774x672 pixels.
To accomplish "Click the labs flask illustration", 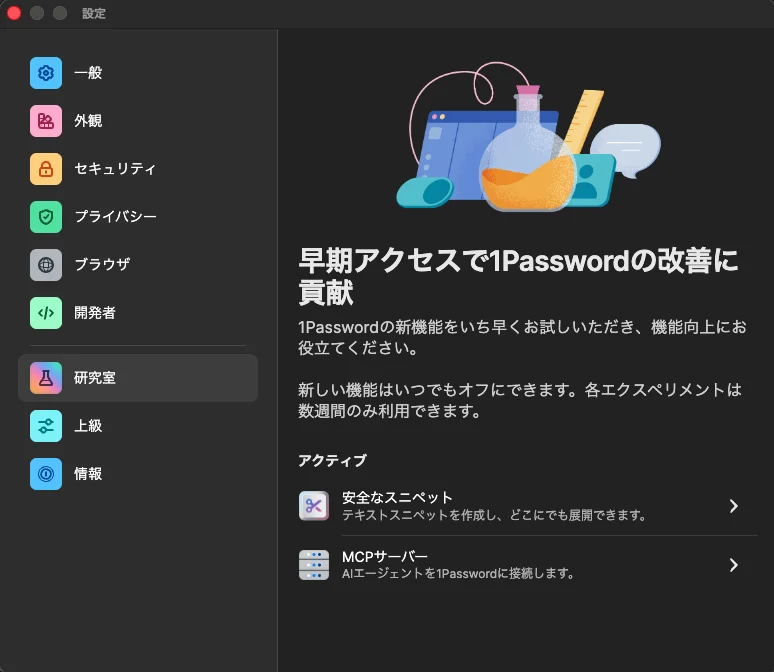I will [x=528, y=137].
